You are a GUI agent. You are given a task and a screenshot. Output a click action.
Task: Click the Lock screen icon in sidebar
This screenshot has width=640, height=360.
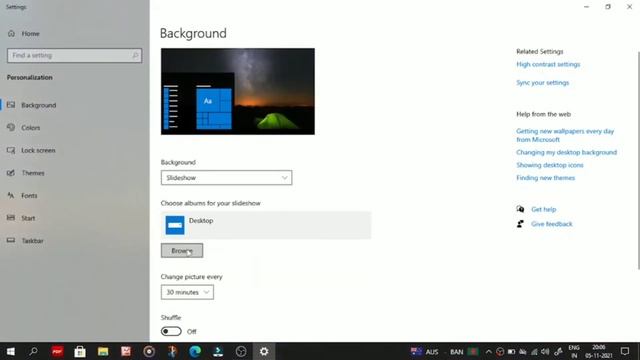pos(11,150)
